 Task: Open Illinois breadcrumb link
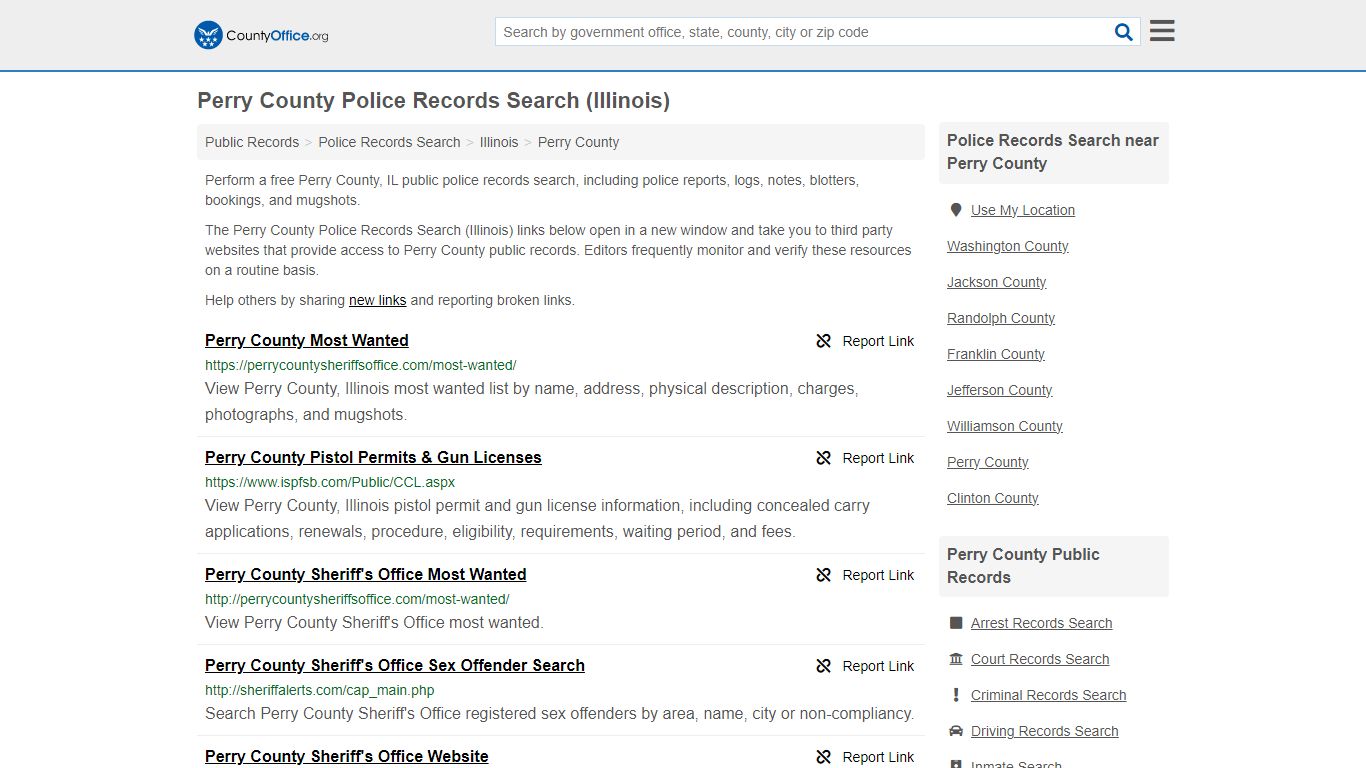coord(499,142)
